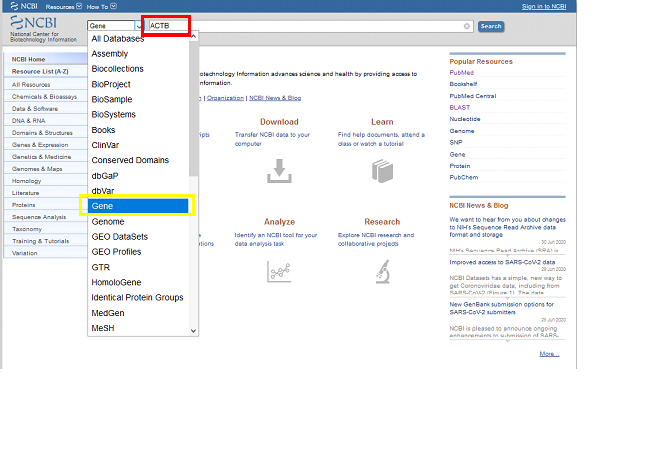The width and height of the screenshot is (663, 463).
Task: Open PubChem under Popular Resources
Action: click(x=463, y=178)
